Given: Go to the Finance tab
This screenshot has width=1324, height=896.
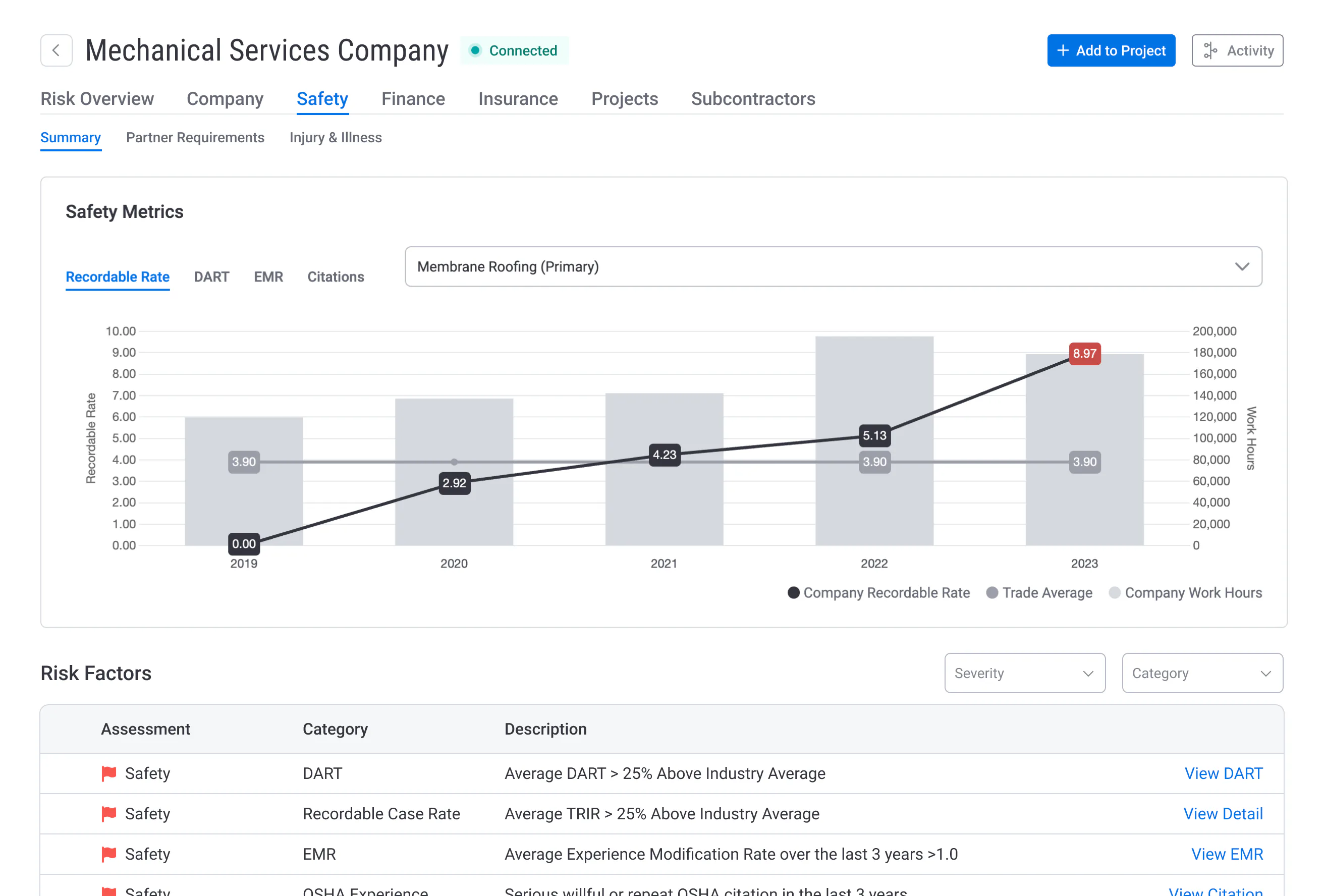Looking at the screenshot, I should (x=413, y=98).
